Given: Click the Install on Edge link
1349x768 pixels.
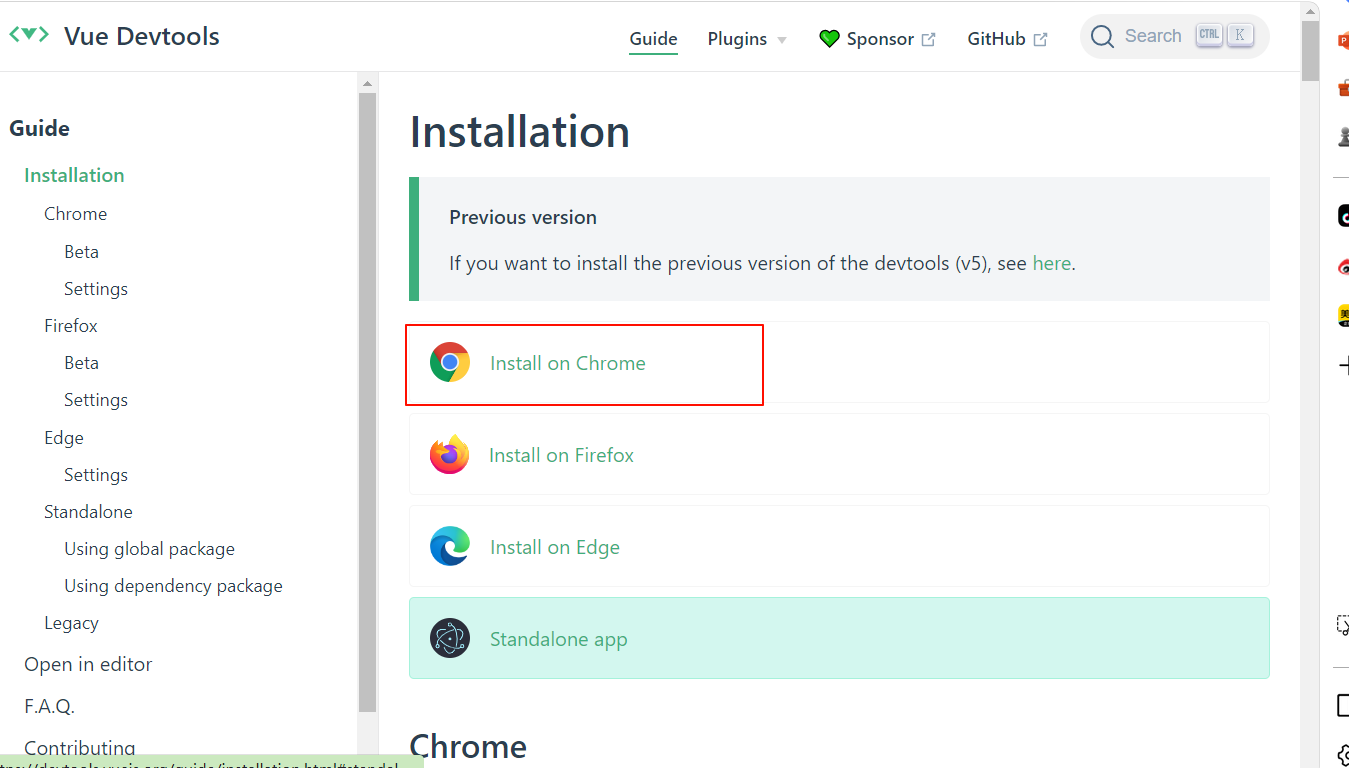Looking at the screenshot, I should 555,548.
